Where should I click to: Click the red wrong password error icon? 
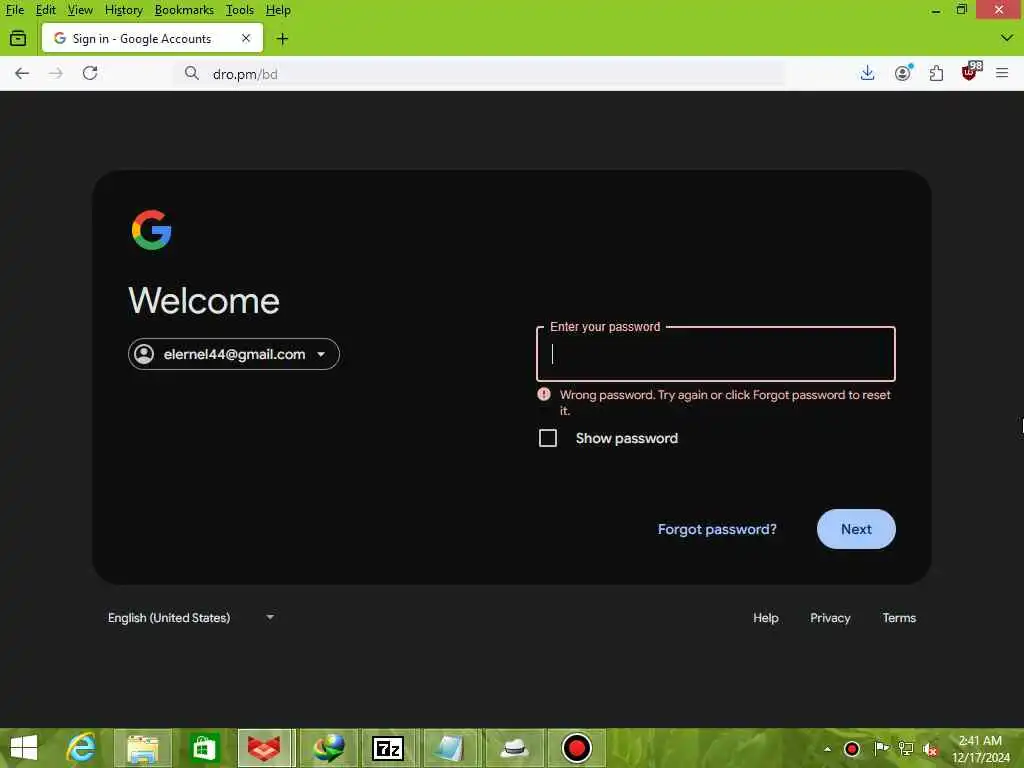pyautogui.click(x=544, y=394)
